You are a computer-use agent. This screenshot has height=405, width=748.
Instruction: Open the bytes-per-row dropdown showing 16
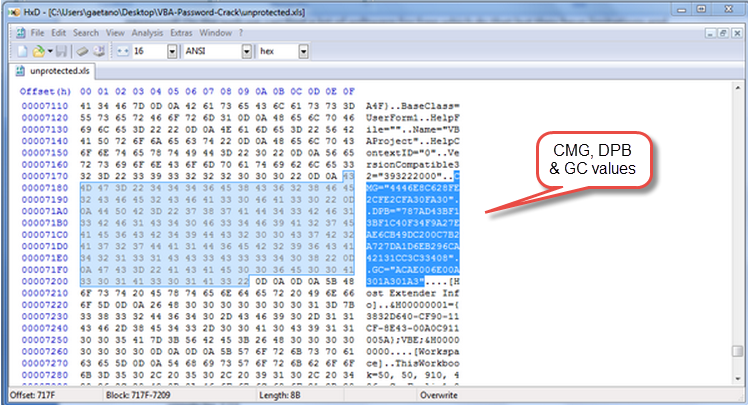[172, 52]
